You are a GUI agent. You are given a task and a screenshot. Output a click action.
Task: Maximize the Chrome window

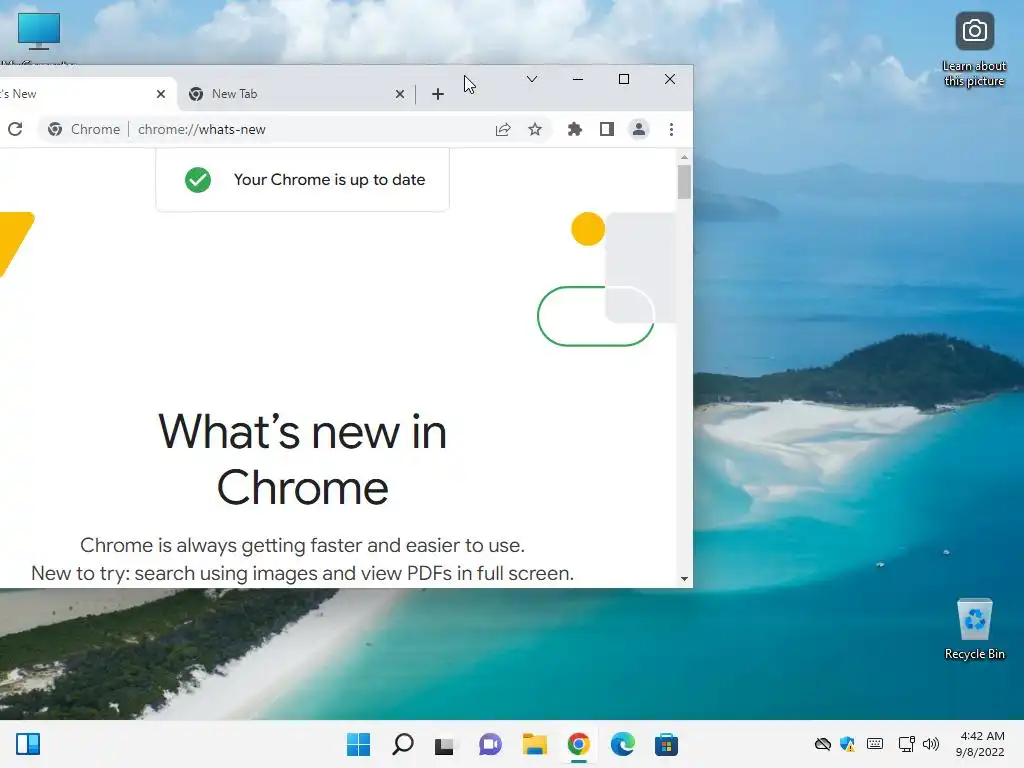tap(624, 79)
